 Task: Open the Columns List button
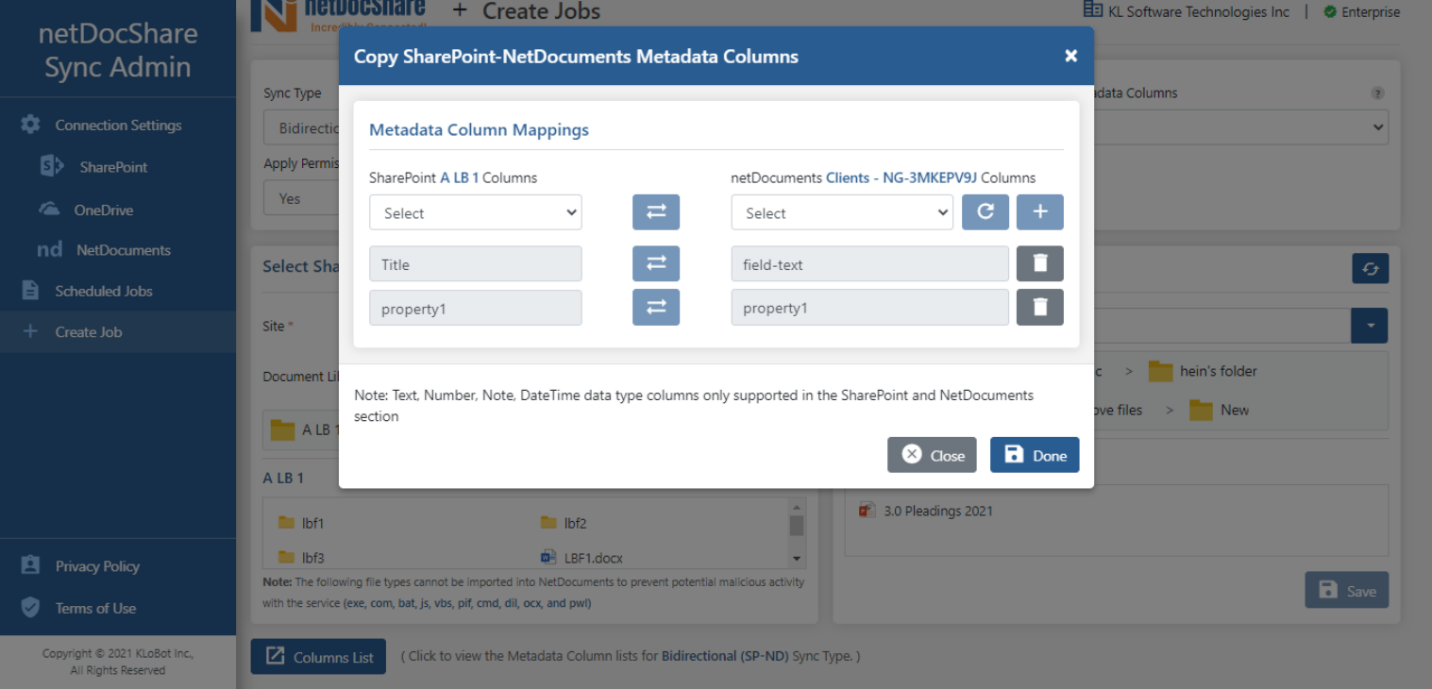[x=318, y=657]
